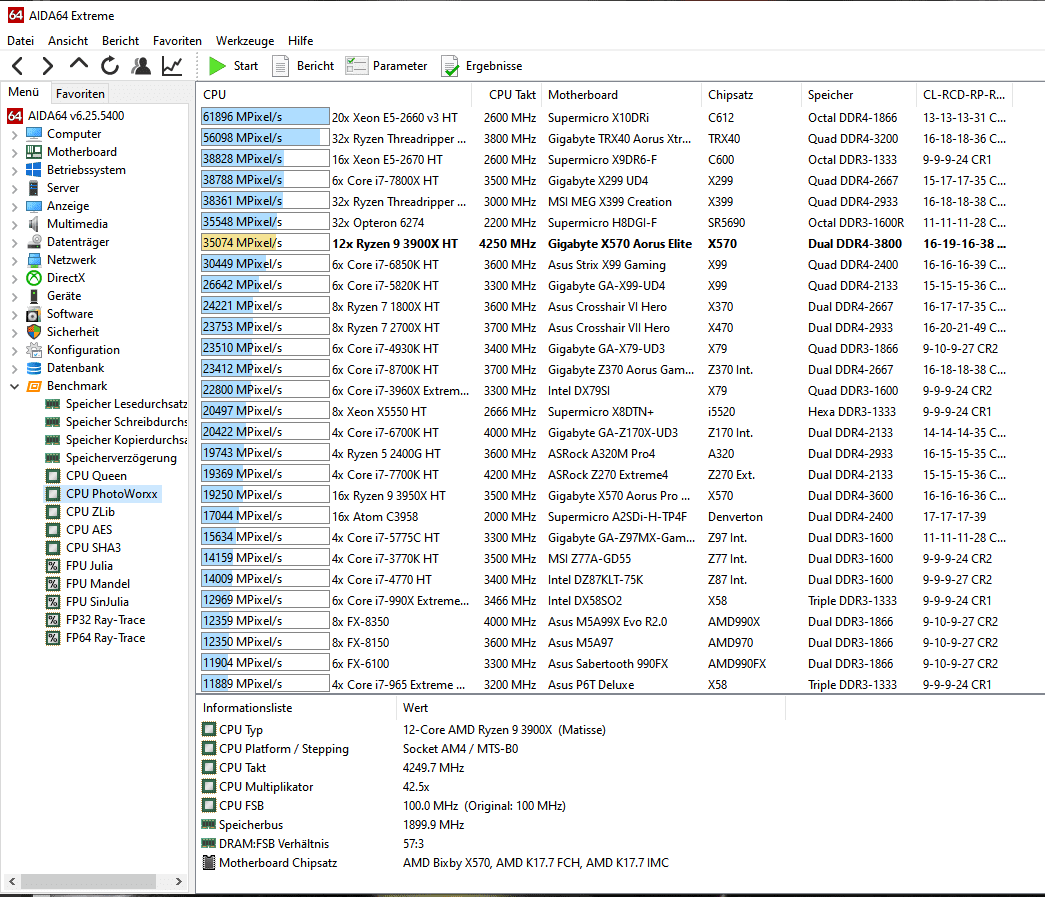Select the Motherboard tree icon
1045x897 pixels.
[x=34, y=152]
